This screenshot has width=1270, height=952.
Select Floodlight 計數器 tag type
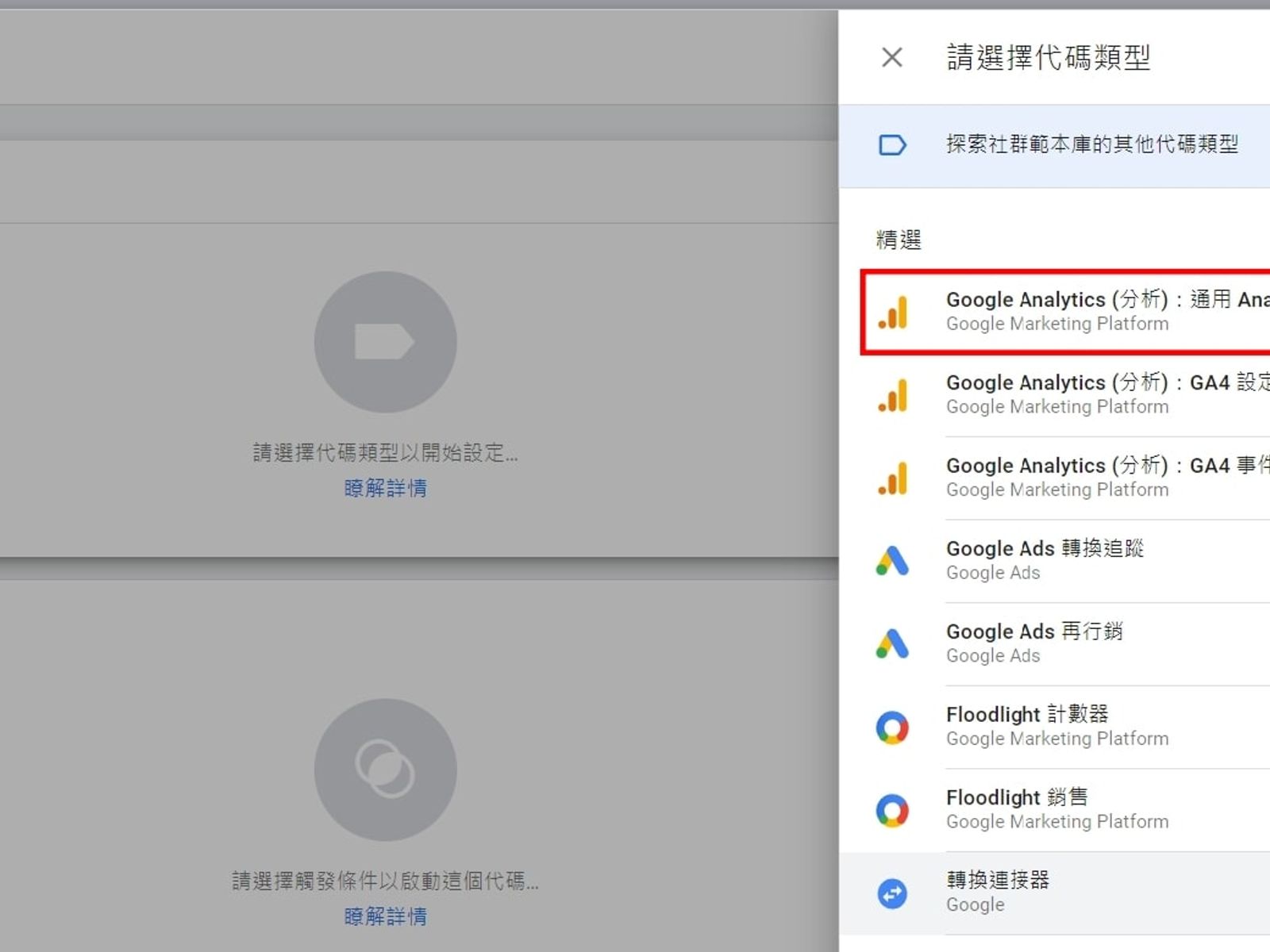coord(1055,727)
